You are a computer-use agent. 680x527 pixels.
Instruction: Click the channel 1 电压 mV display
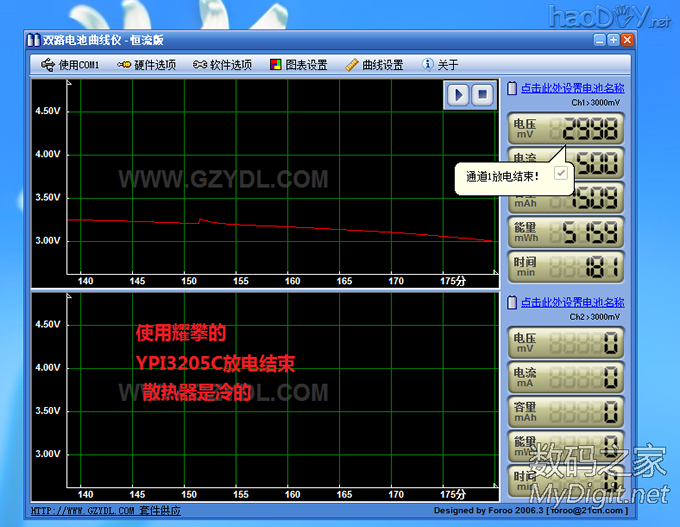[567, 129]
